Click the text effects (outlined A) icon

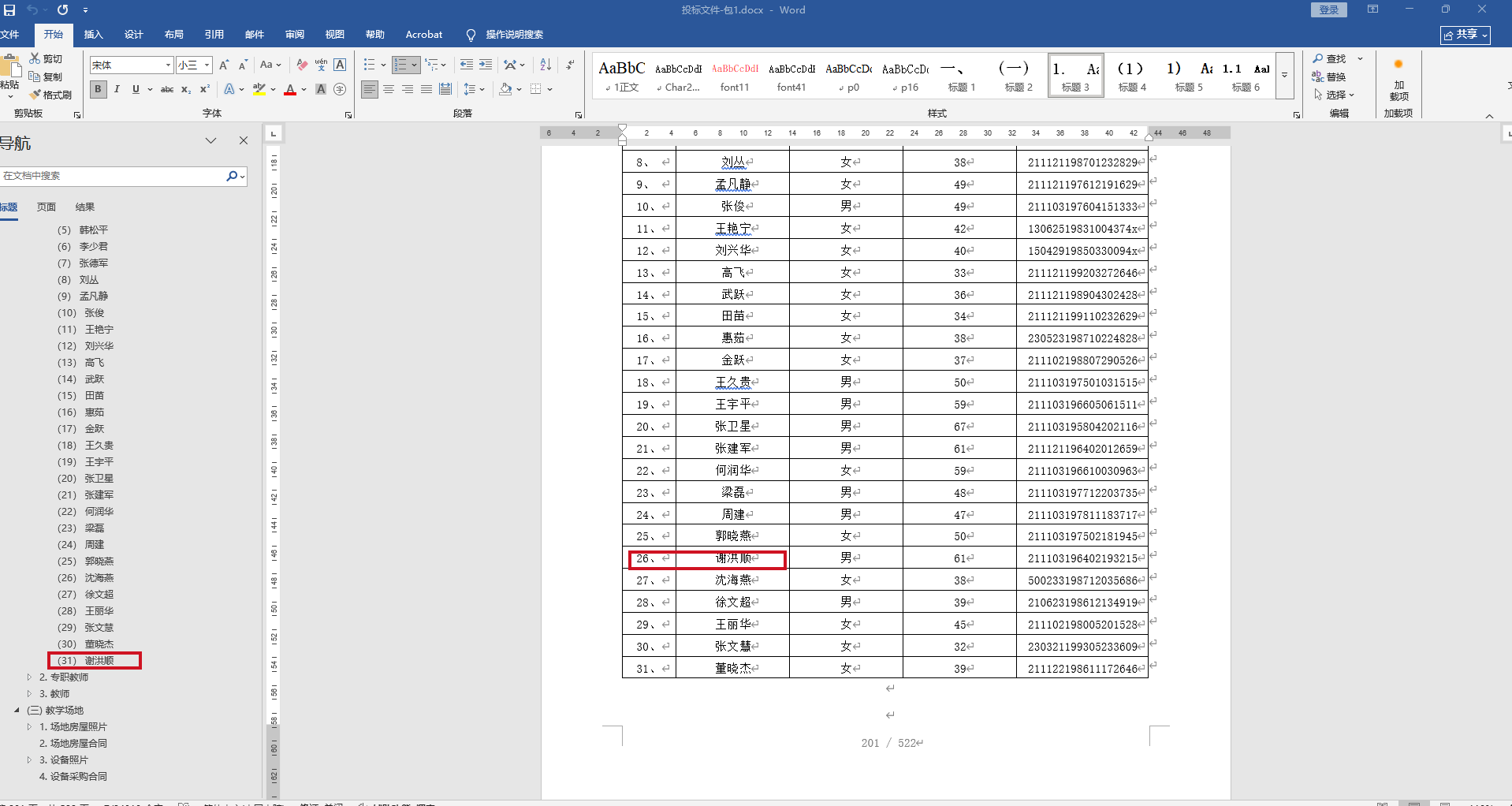click(x=229, y=89)
